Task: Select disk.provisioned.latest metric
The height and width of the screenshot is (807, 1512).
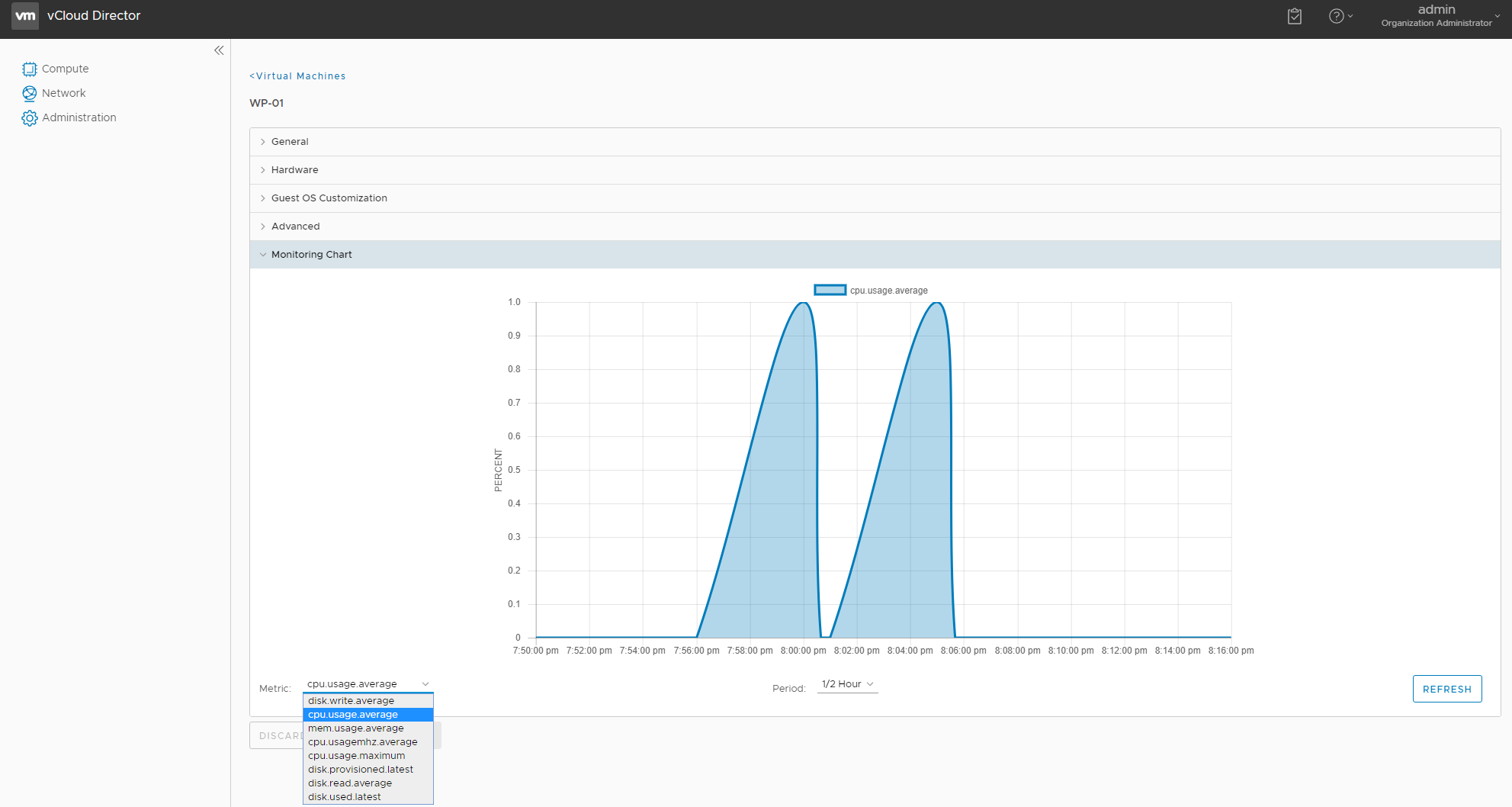Action: [368, 770]
